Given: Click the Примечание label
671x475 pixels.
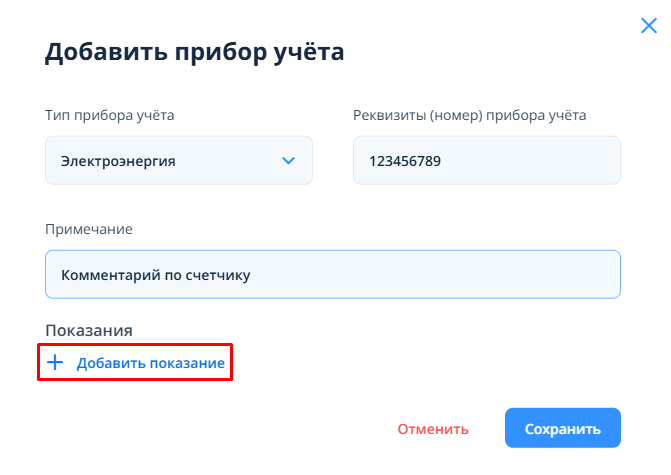Looking at the screenshot, I should (89, 229).
